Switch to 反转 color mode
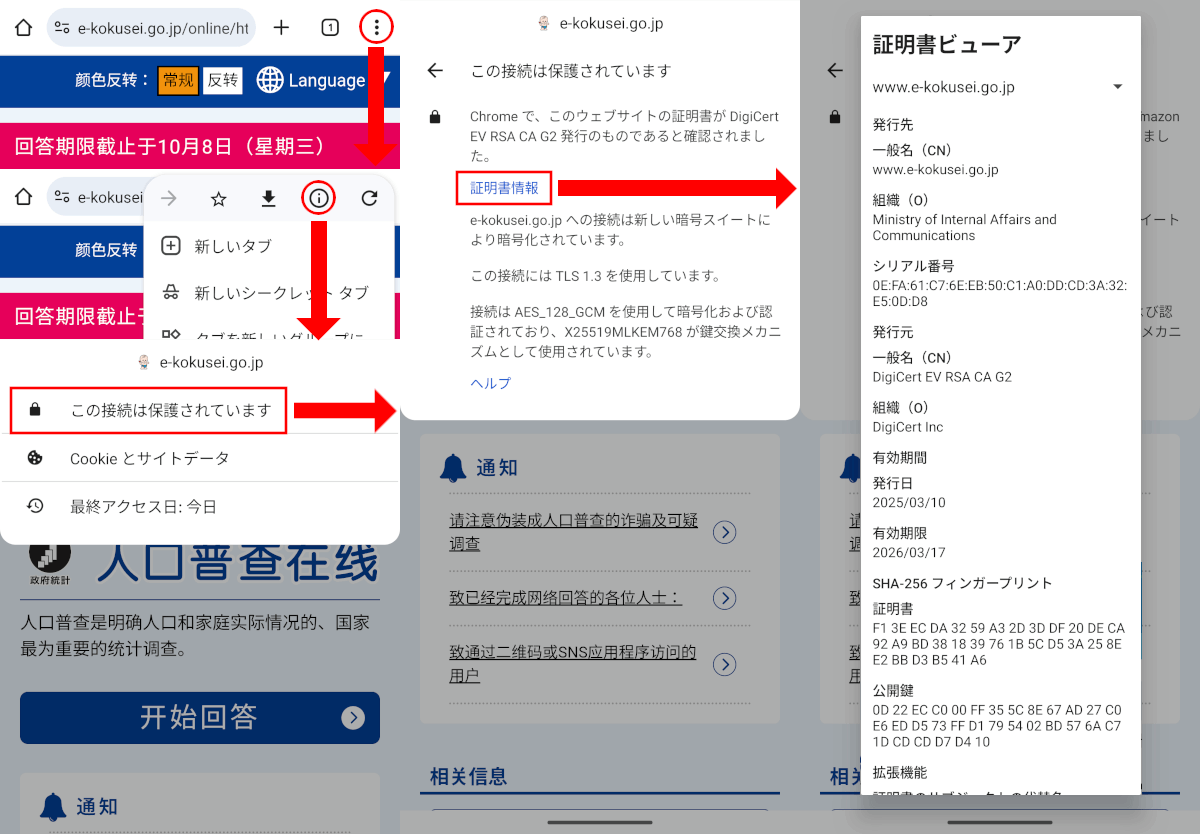Viewport: 1200px width, 834px height. click(x=223, y=81)
